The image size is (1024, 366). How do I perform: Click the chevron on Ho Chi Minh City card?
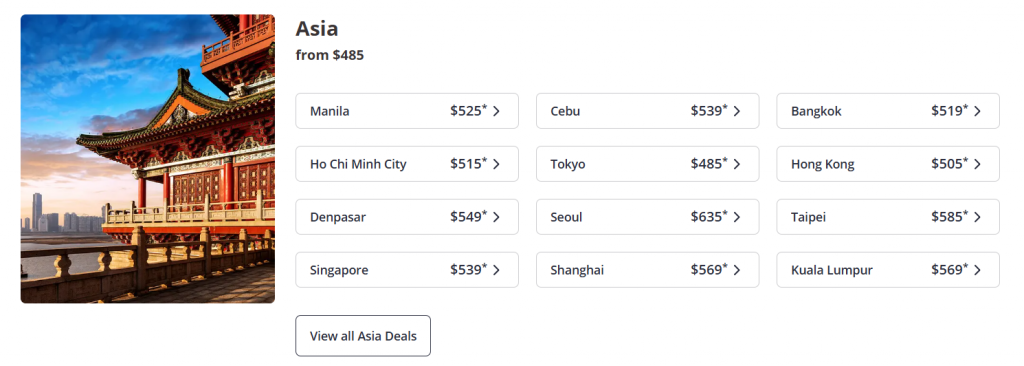pos(496,164)
